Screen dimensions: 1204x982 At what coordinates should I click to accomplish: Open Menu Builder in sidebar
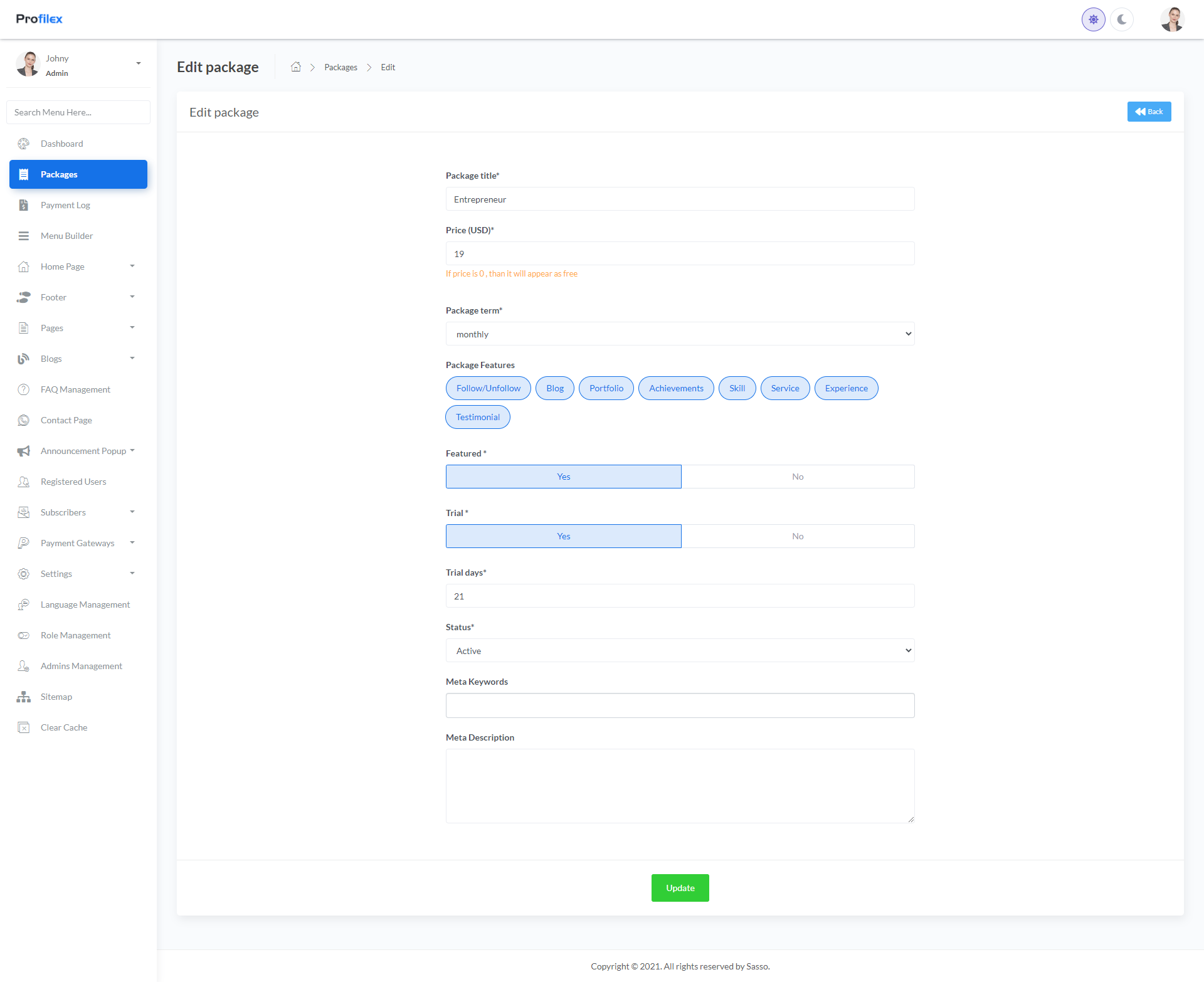coord(66,236)
